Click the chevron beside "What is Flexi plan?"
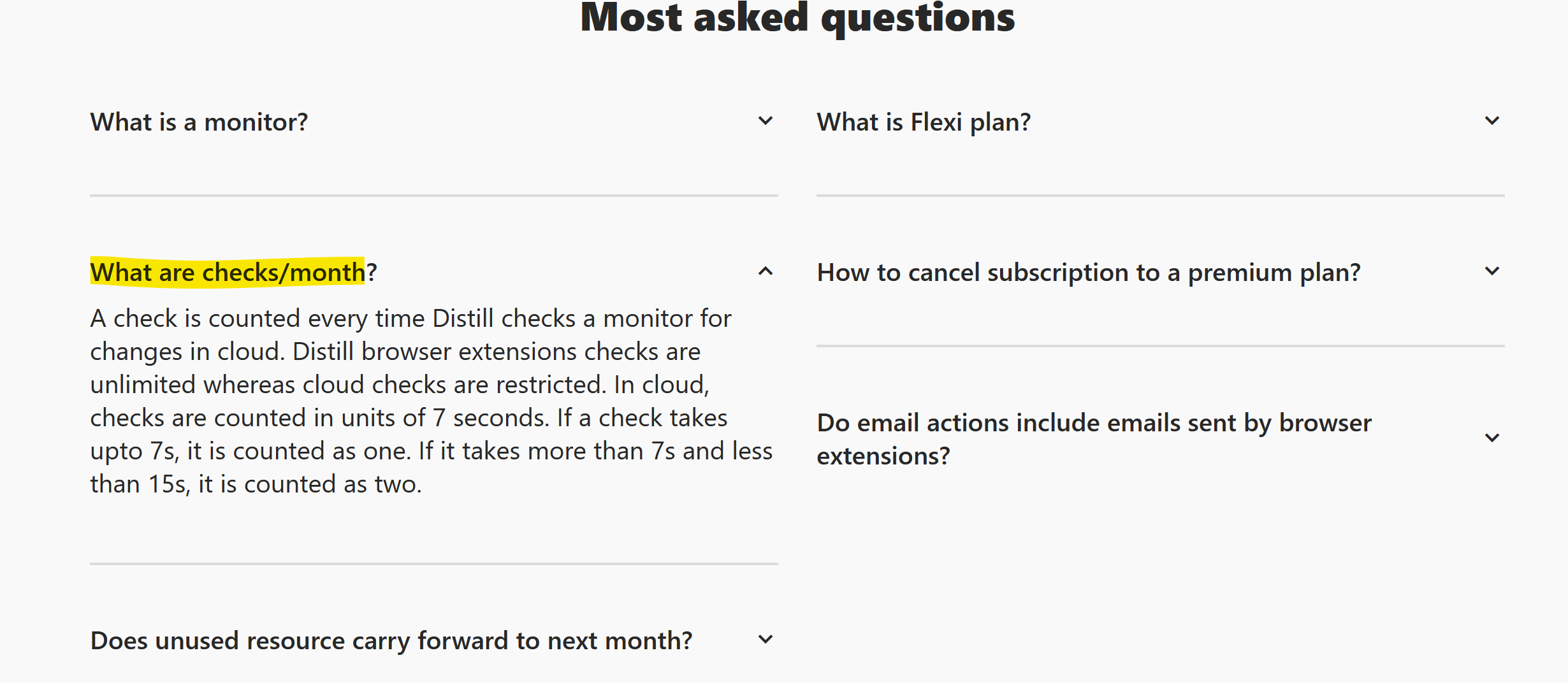Viewport: 1568px width, 683px height. 1492,121
